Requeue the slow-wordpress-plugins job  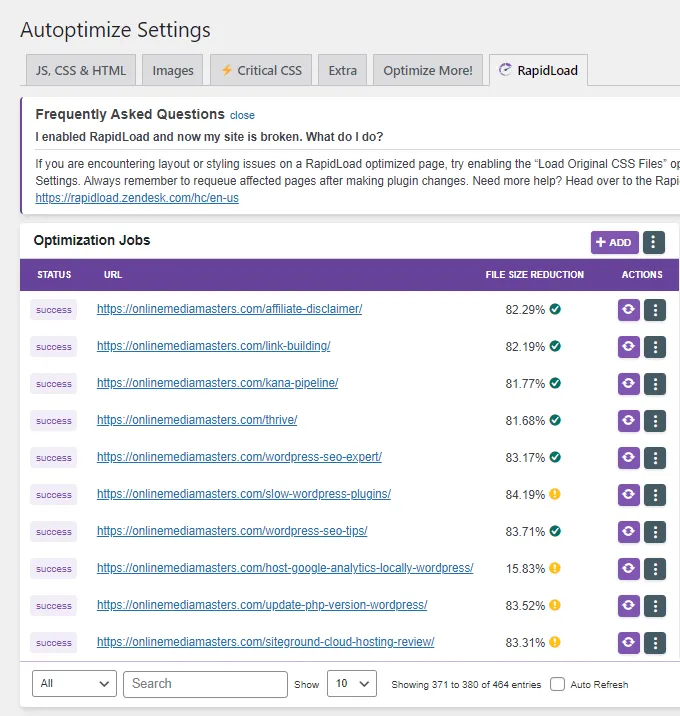click(x=628, y=495)
